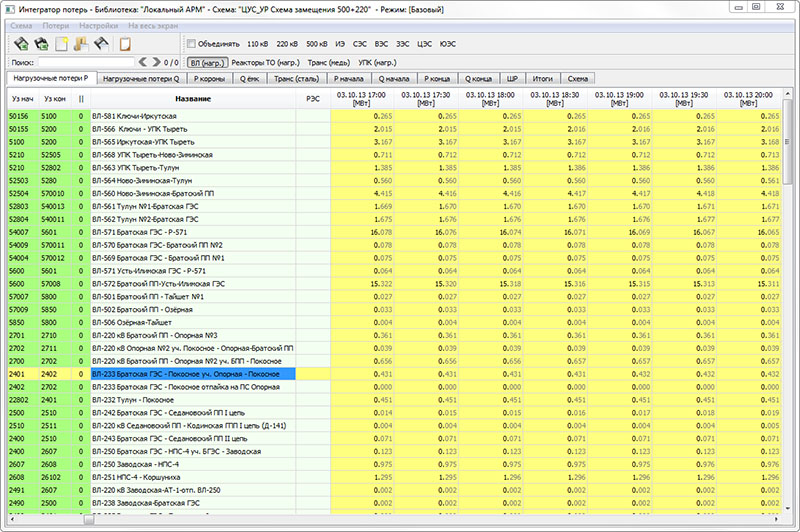Select row ВЛ-563 УПК Тыреть-Тулун
Screen dimensions: 800x532
click(x=394, y=168)
